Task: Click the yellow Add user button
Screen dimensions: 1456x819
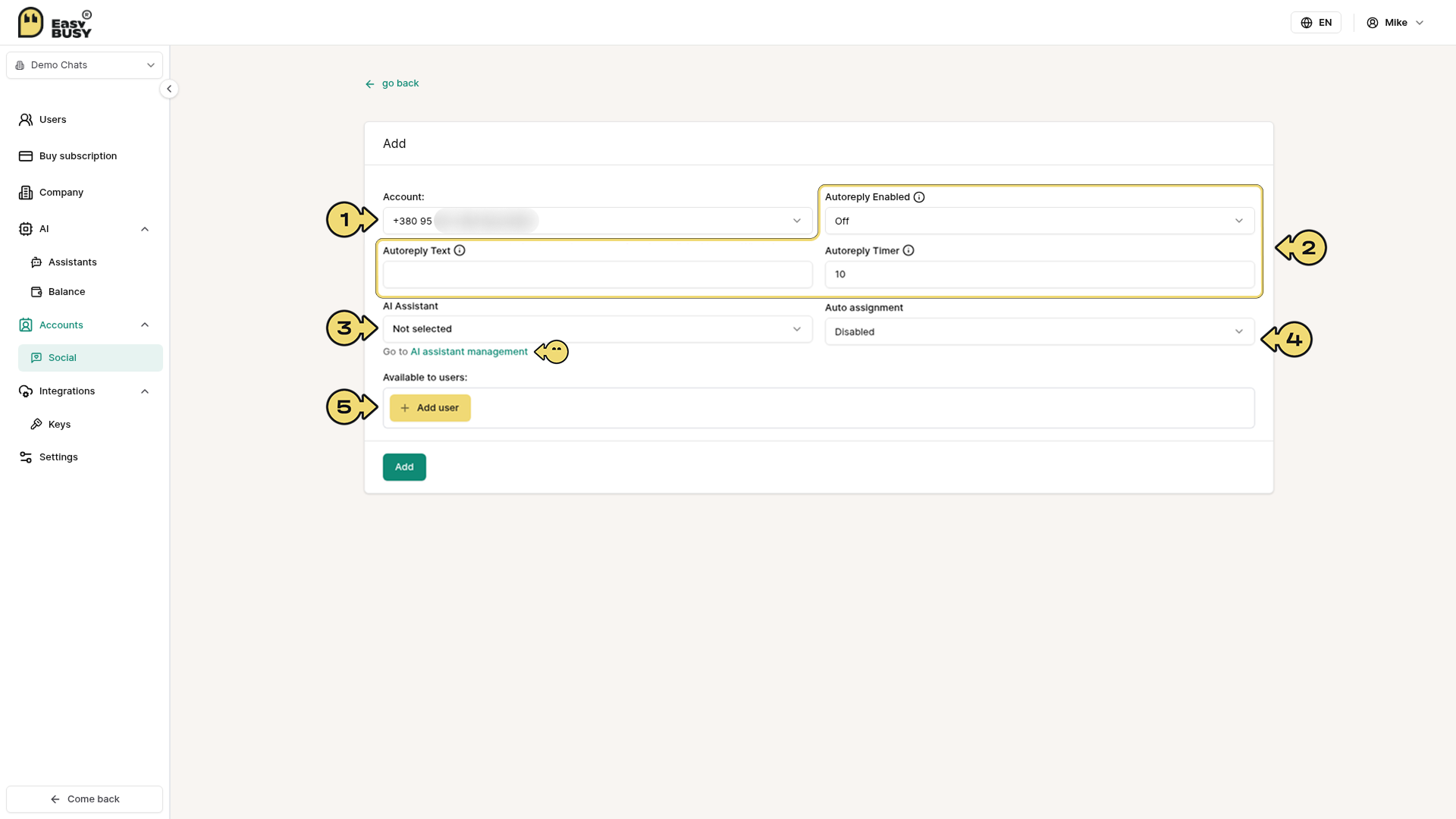Action: click(x=430, y=408)
